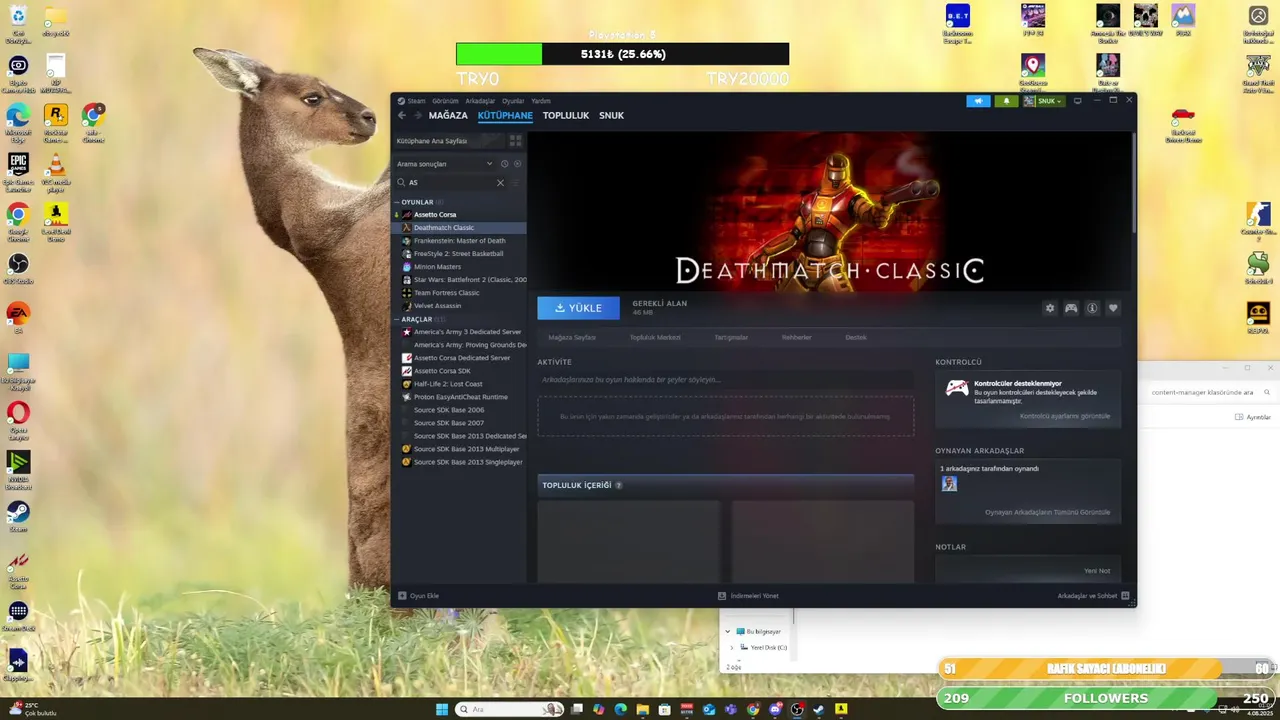The width and height of the screenshot is (1280, 720).
Task: Open SNUK account dropdown
Action: [x=1043, y=101]
